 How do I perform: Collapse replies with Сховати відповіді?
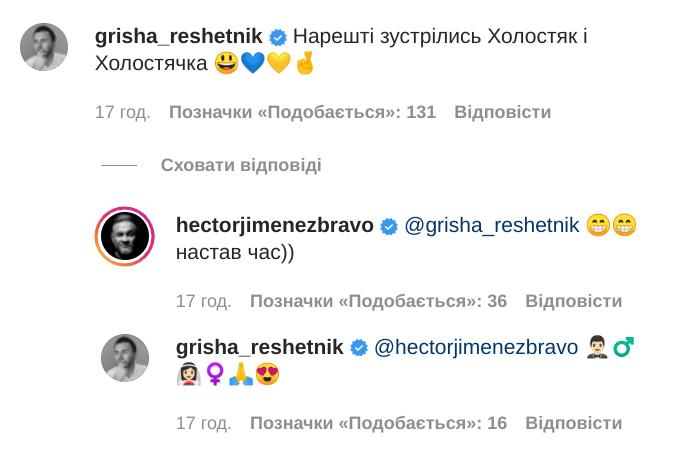coord(241,165)
